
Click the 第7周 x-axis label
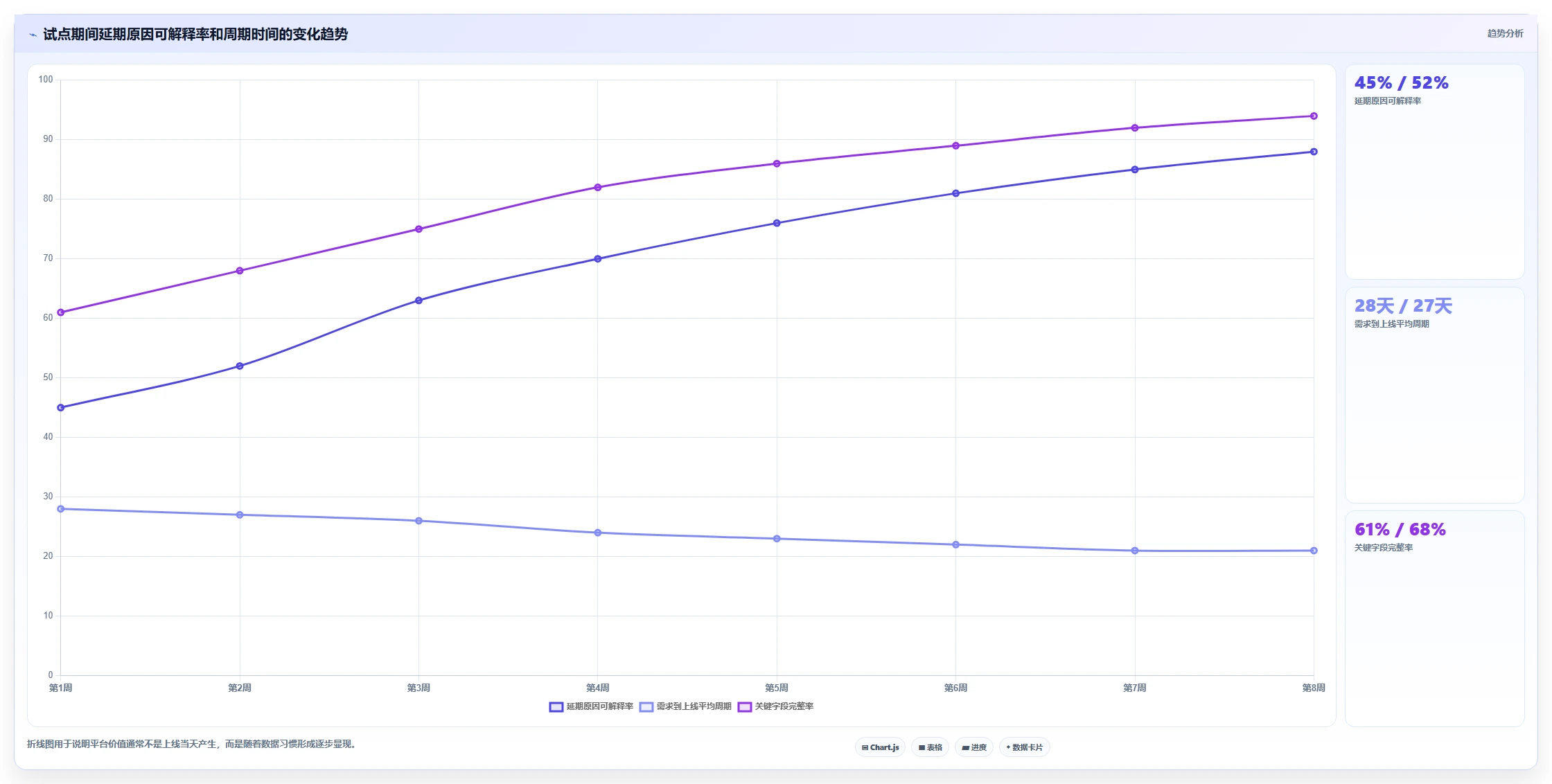click(1135, 688)
